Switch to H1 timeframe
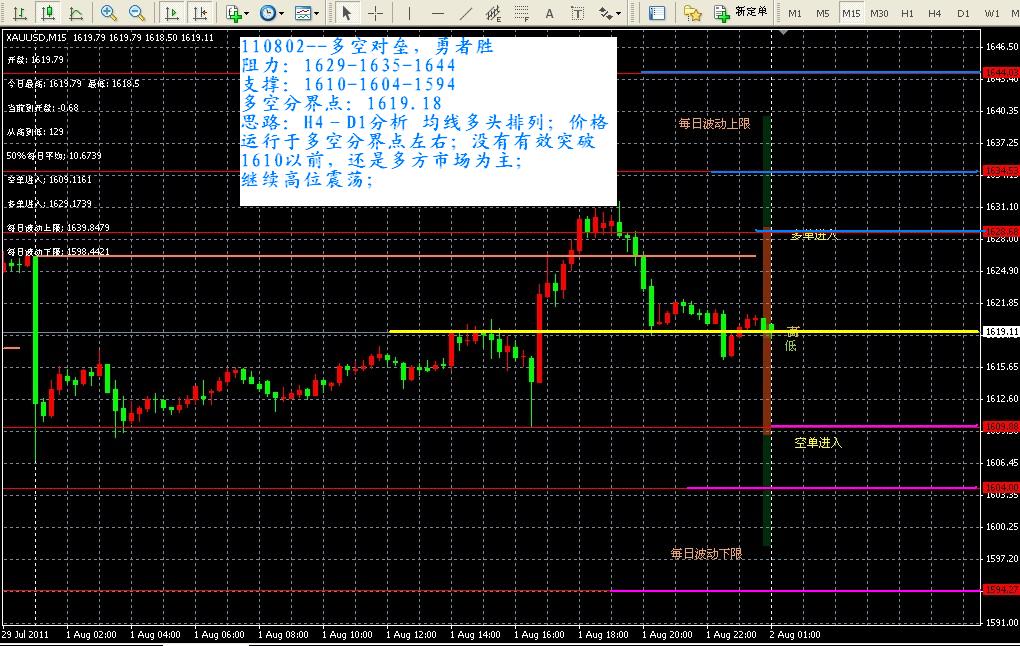The image size is (1020, 646). 907,13
